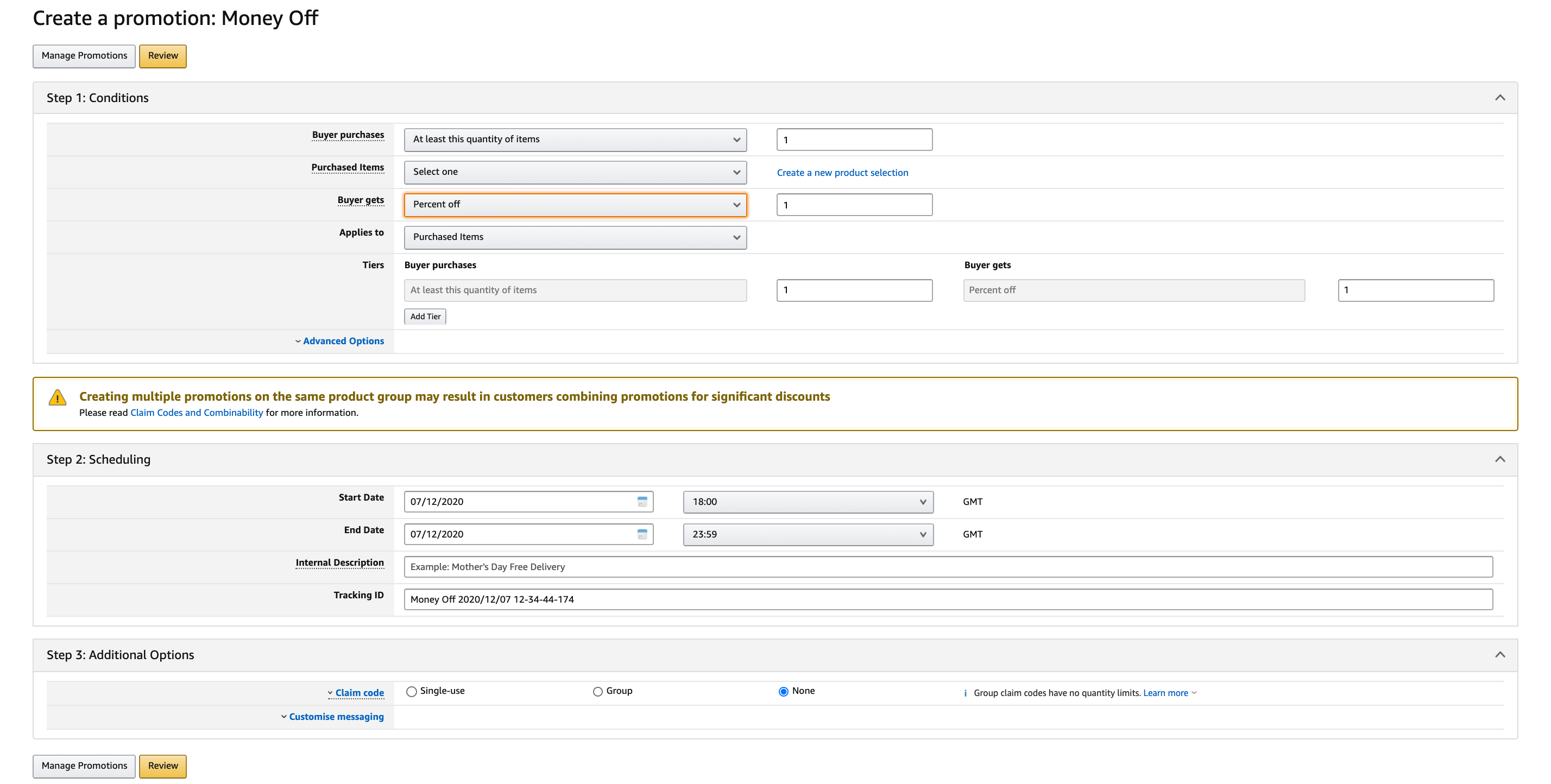Open the Buyer purchases dropdown
1551x784 pixels.
click(575, 140)
